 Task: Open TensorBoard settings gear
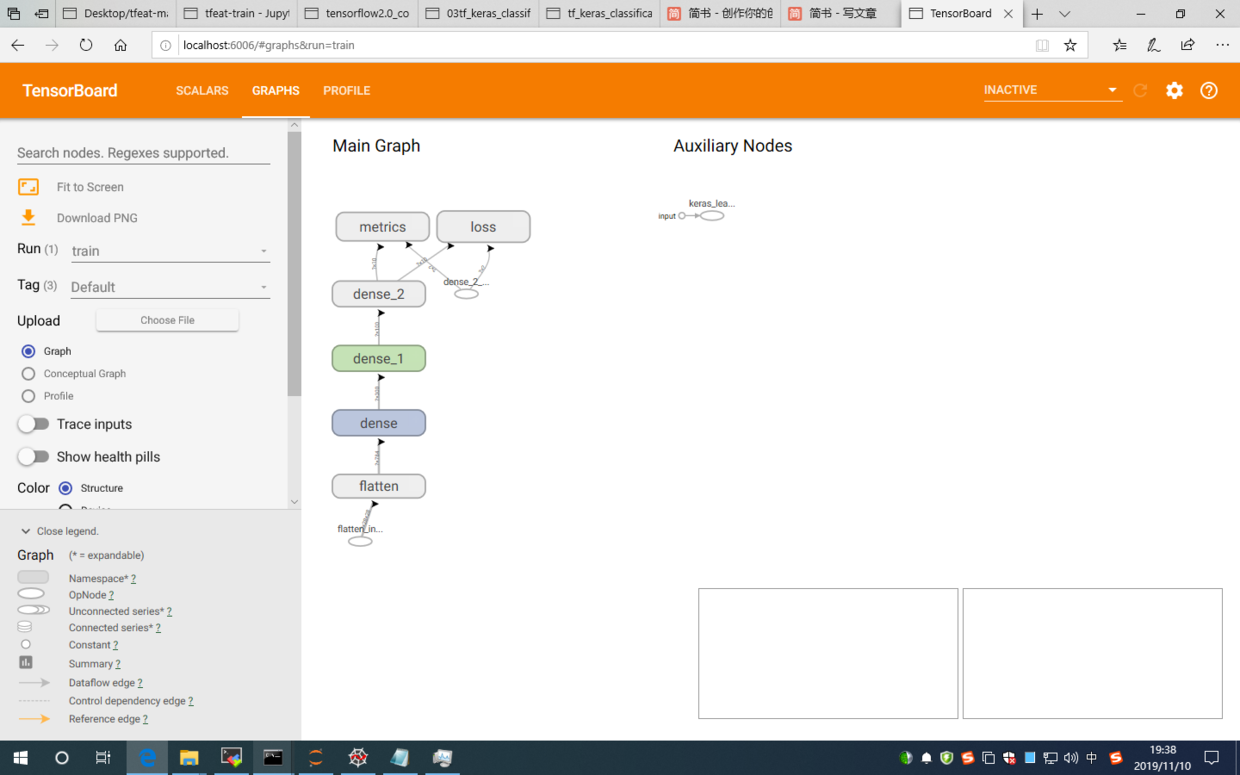[1174, 90]
